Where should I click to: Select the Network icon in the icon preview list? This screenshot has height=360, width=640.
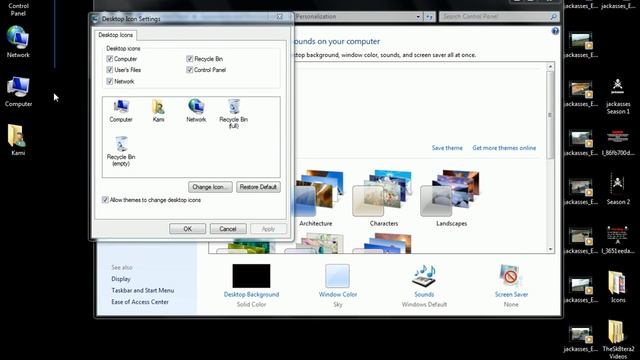(x=196, y=110)
